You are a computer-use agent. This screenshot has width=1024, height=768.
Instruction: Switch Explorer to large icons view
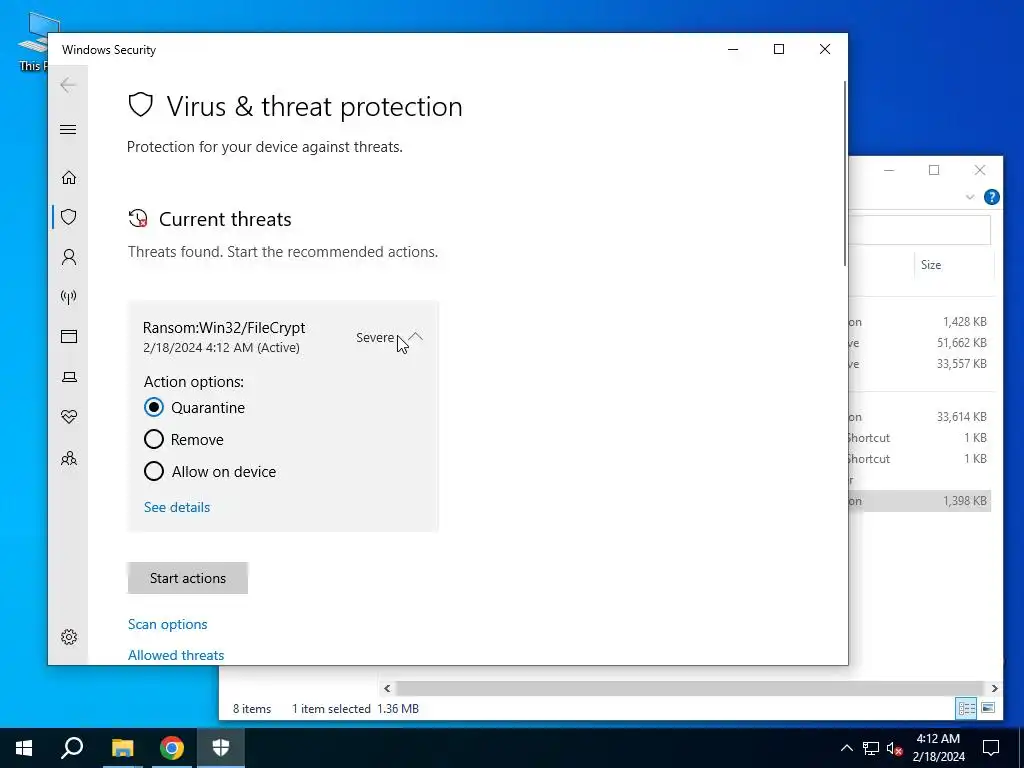coord(988,709)
